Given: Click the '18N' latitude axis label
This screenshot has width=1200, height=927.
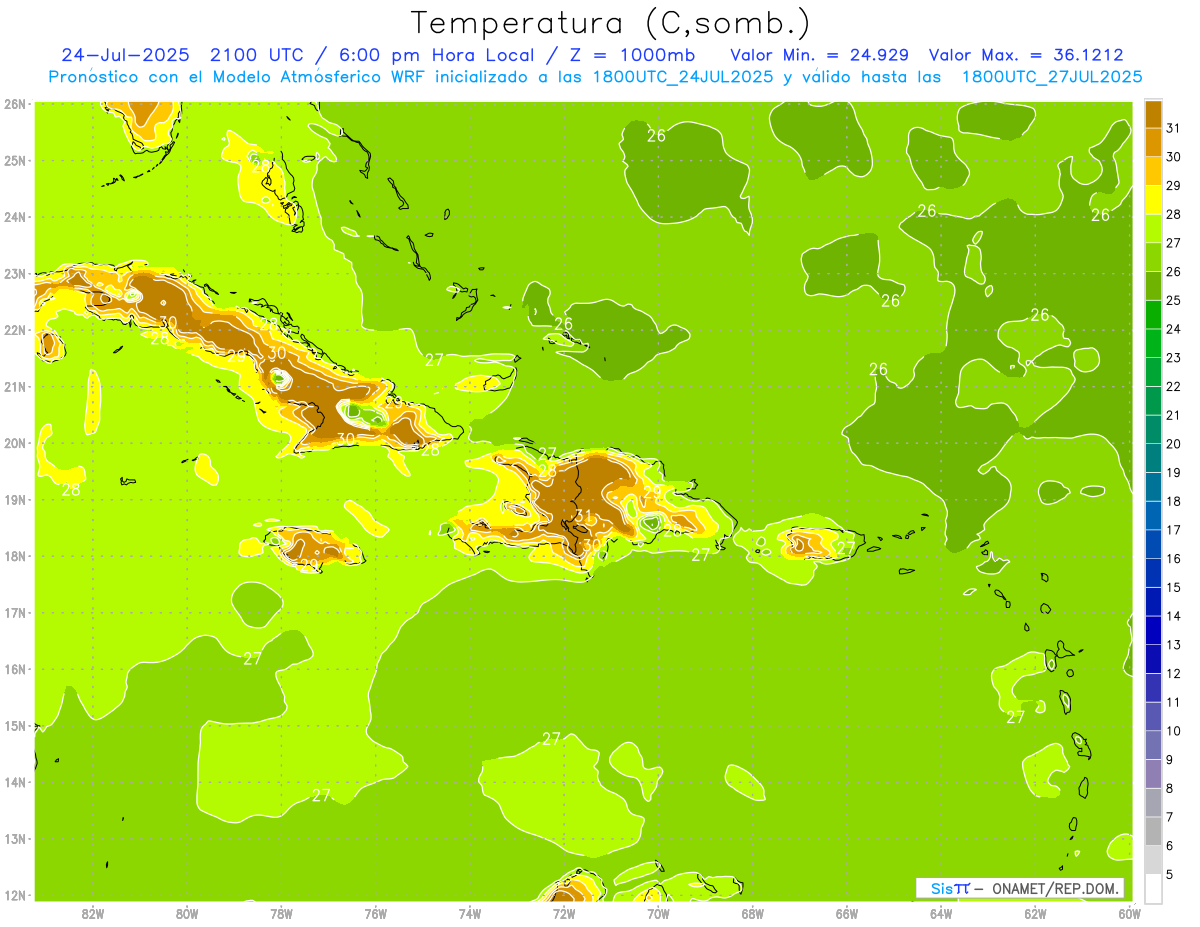Looking at the screenshot, I should [15, 556].
